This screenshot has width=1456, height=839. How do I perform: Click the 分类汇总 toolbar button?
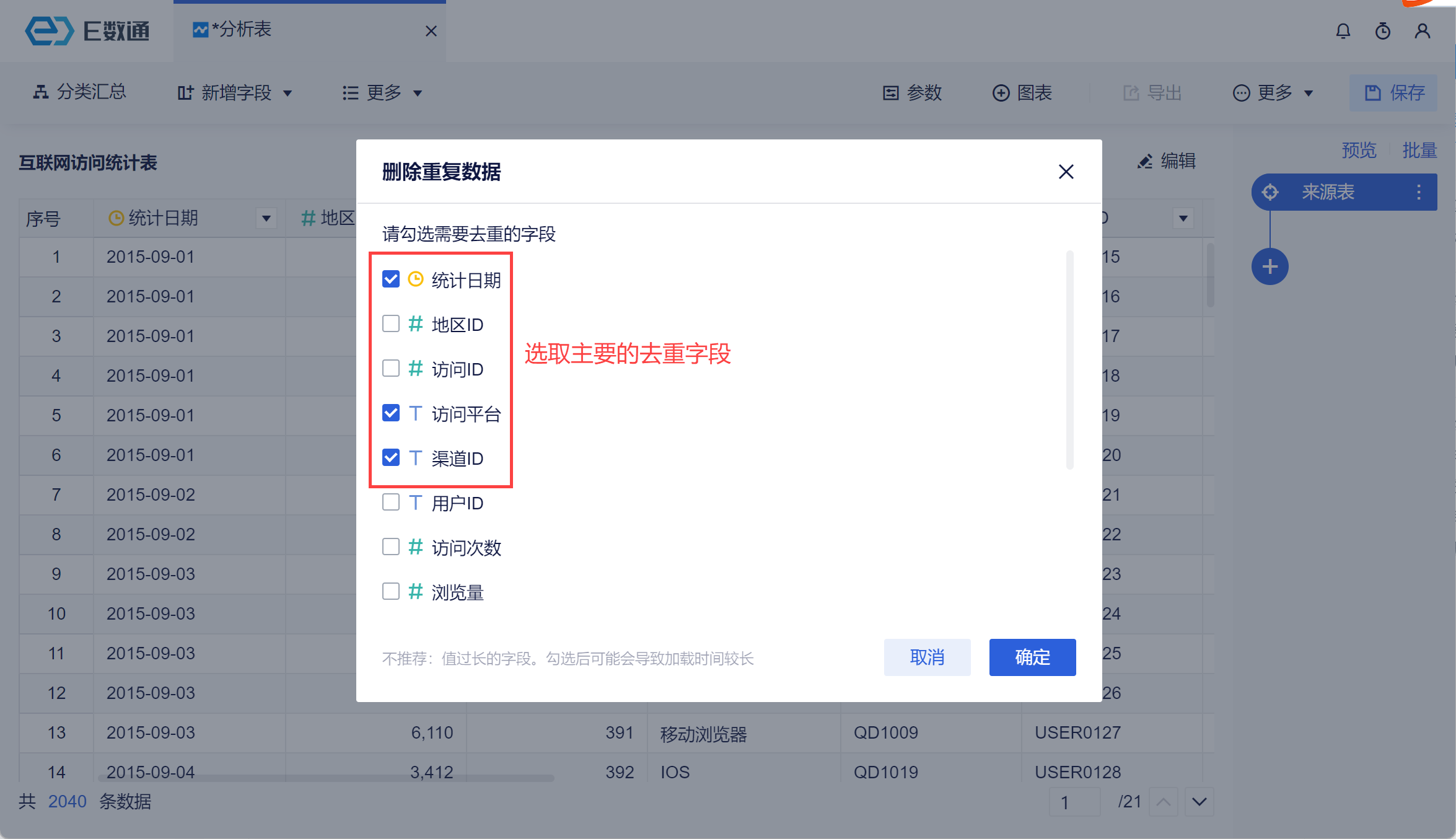click(79, 92)
